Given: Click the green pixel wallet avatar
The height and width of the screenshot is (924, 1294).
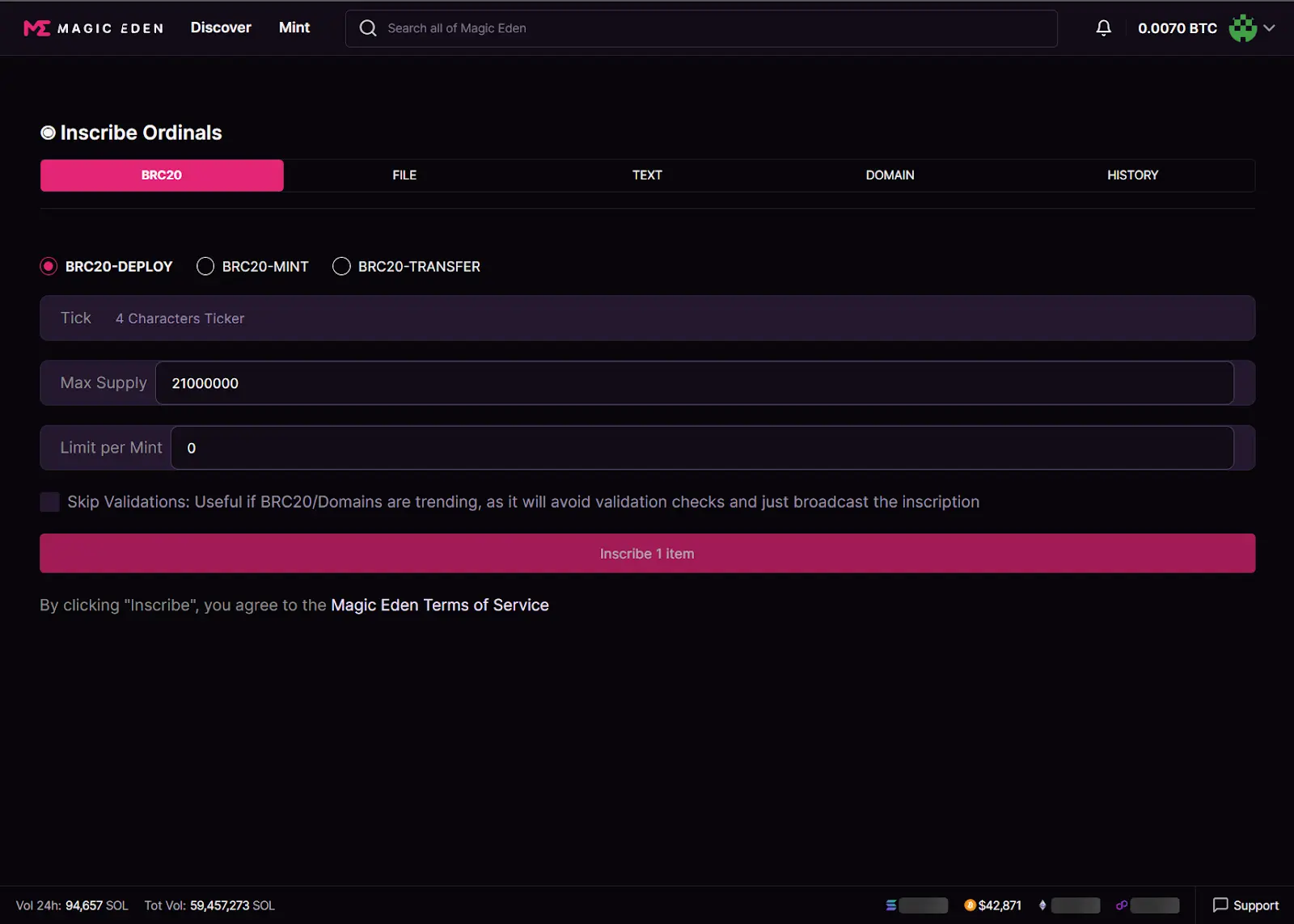Looking at the screenshot, I should [1243, 28].
